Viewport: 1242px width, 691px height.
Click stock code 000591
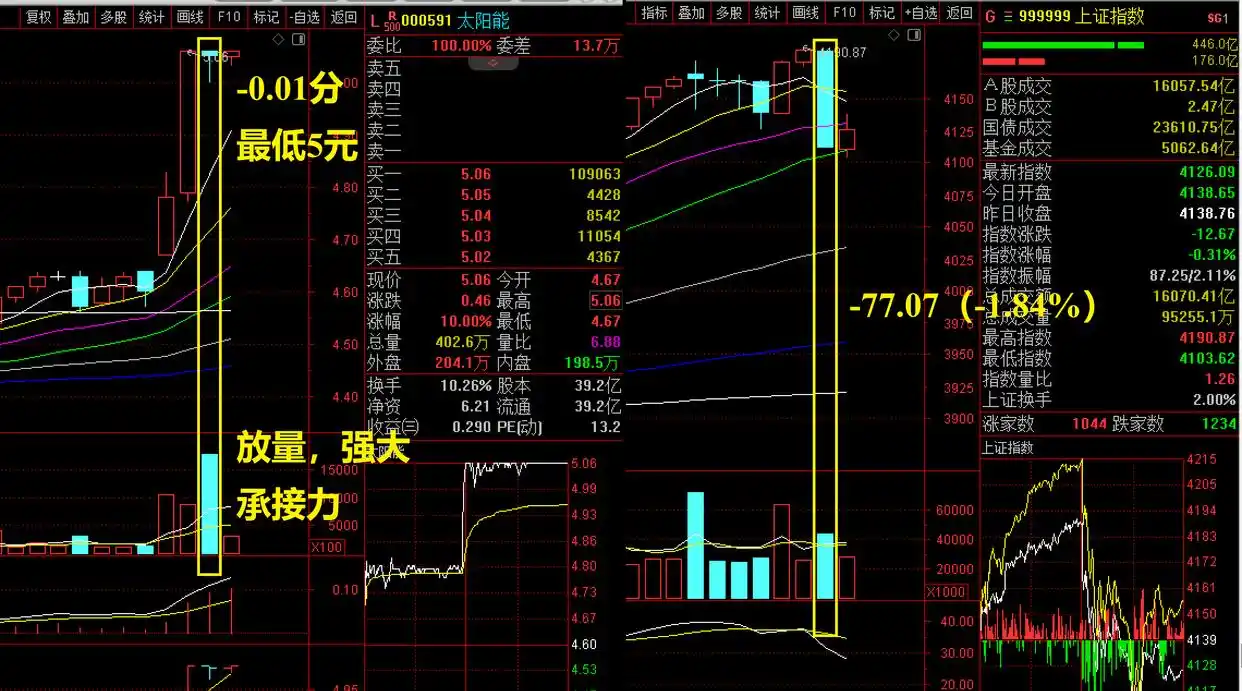pyautogui.click(x=427, y=21)
